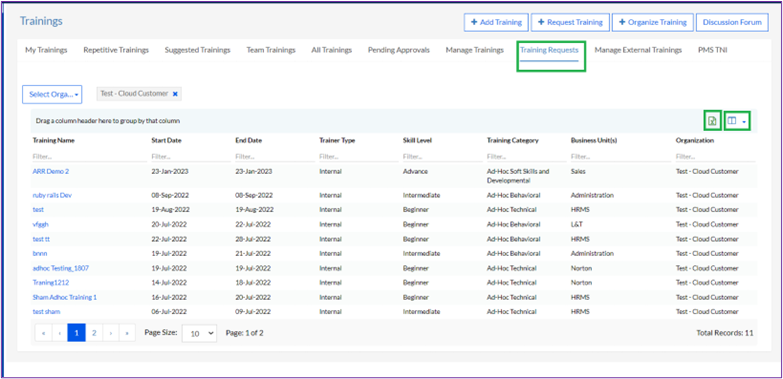Viewport: 783px width, 379px height.
Task: Go to first page button
Action: tap(43, 333)
